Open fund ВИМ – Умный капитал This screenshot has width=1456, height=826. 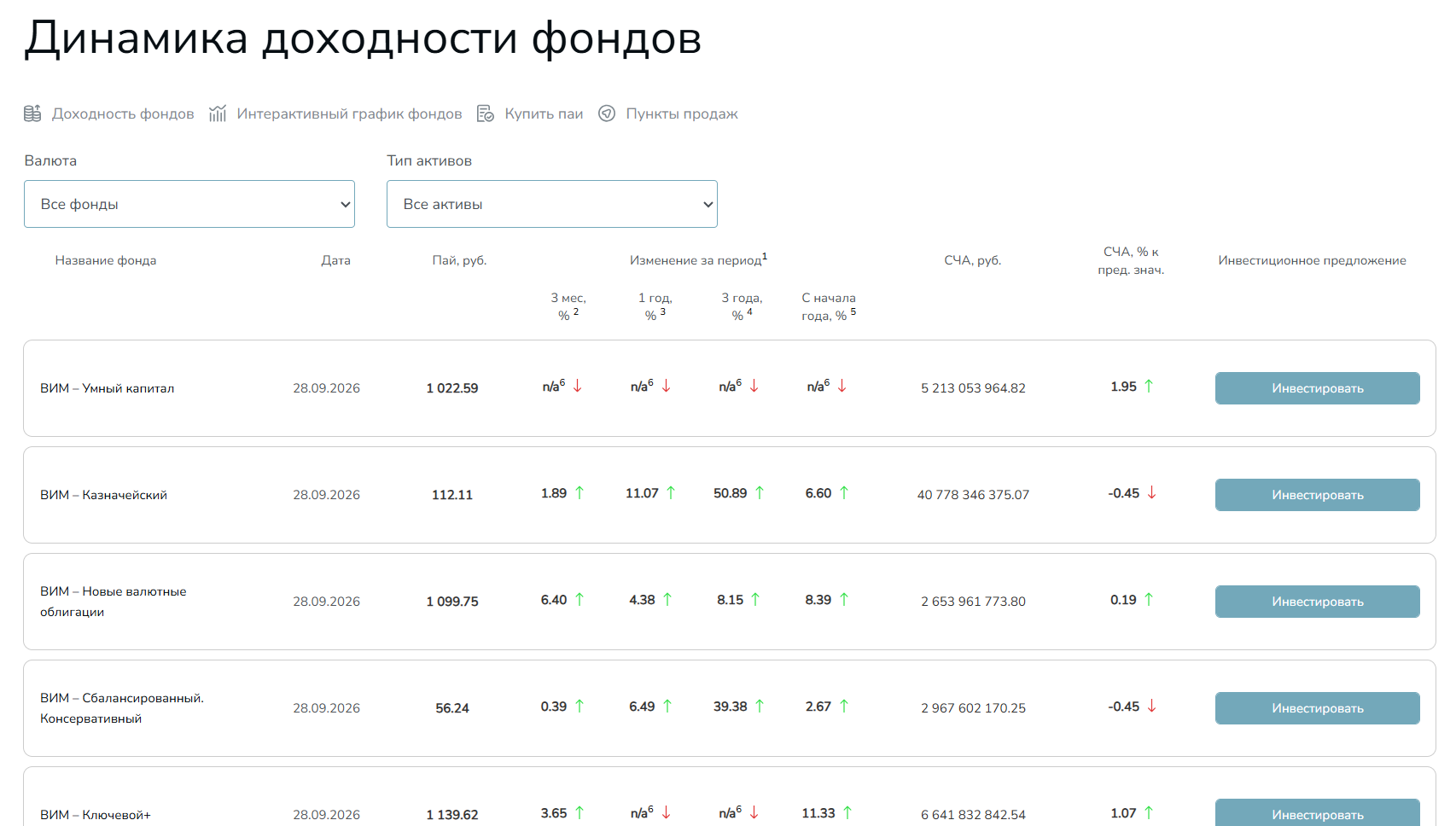108,388
